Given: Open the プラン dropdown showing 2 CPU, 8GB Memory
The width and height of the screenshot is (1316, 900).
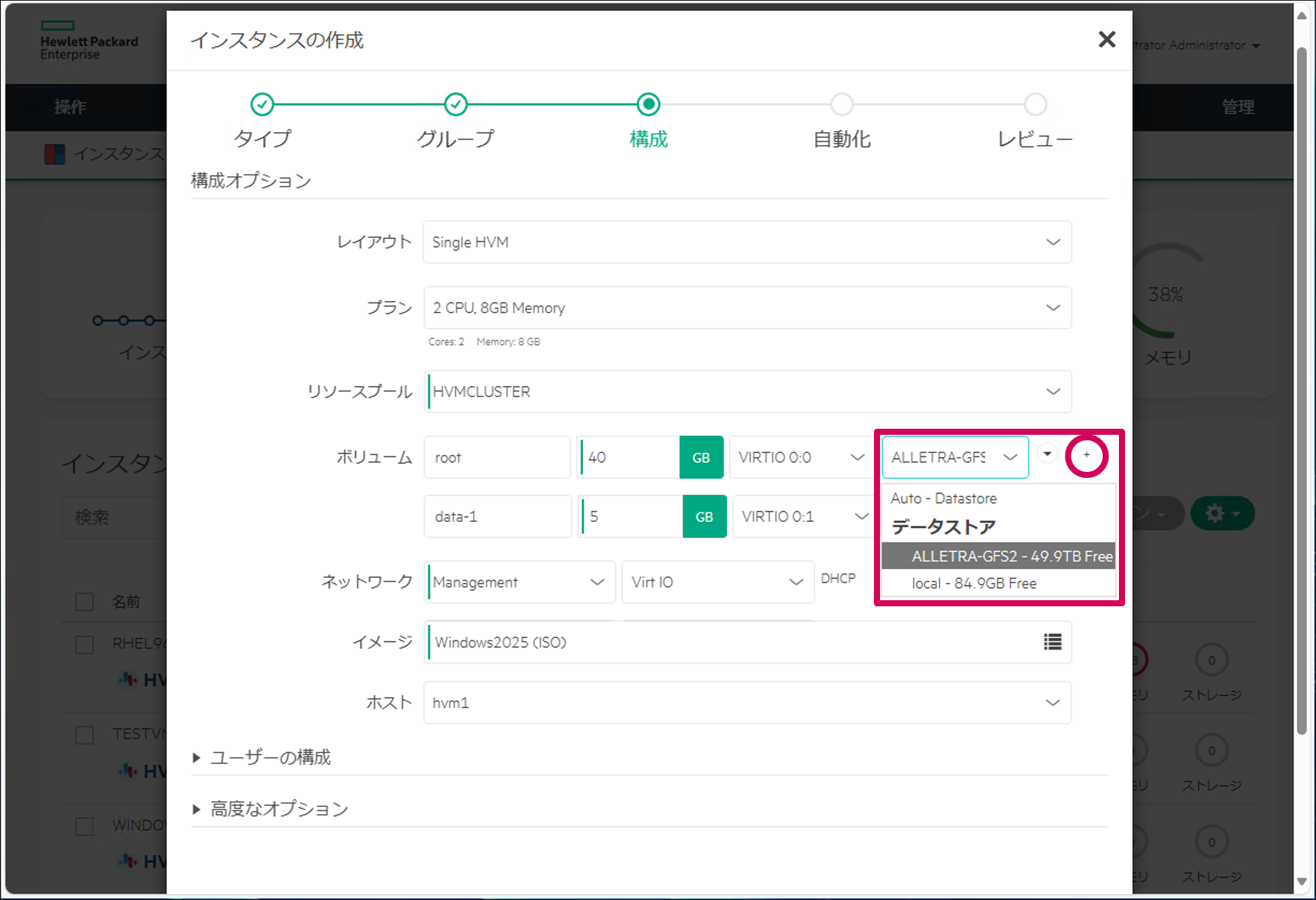Looking at the screenshot, I should 746,307.
